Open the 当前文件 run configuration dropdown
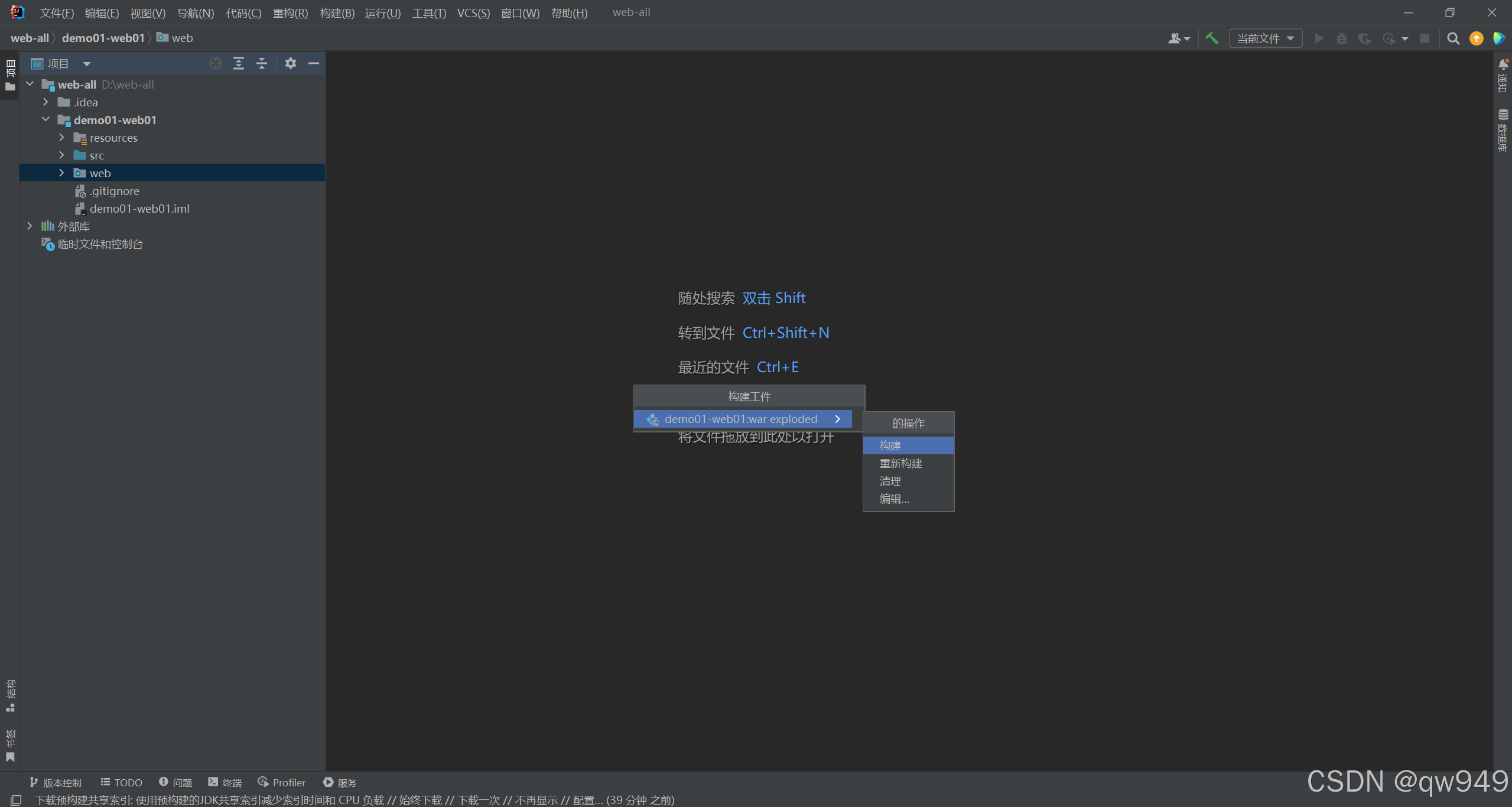Viewport: 1512px width, 807px height. 1266,38
